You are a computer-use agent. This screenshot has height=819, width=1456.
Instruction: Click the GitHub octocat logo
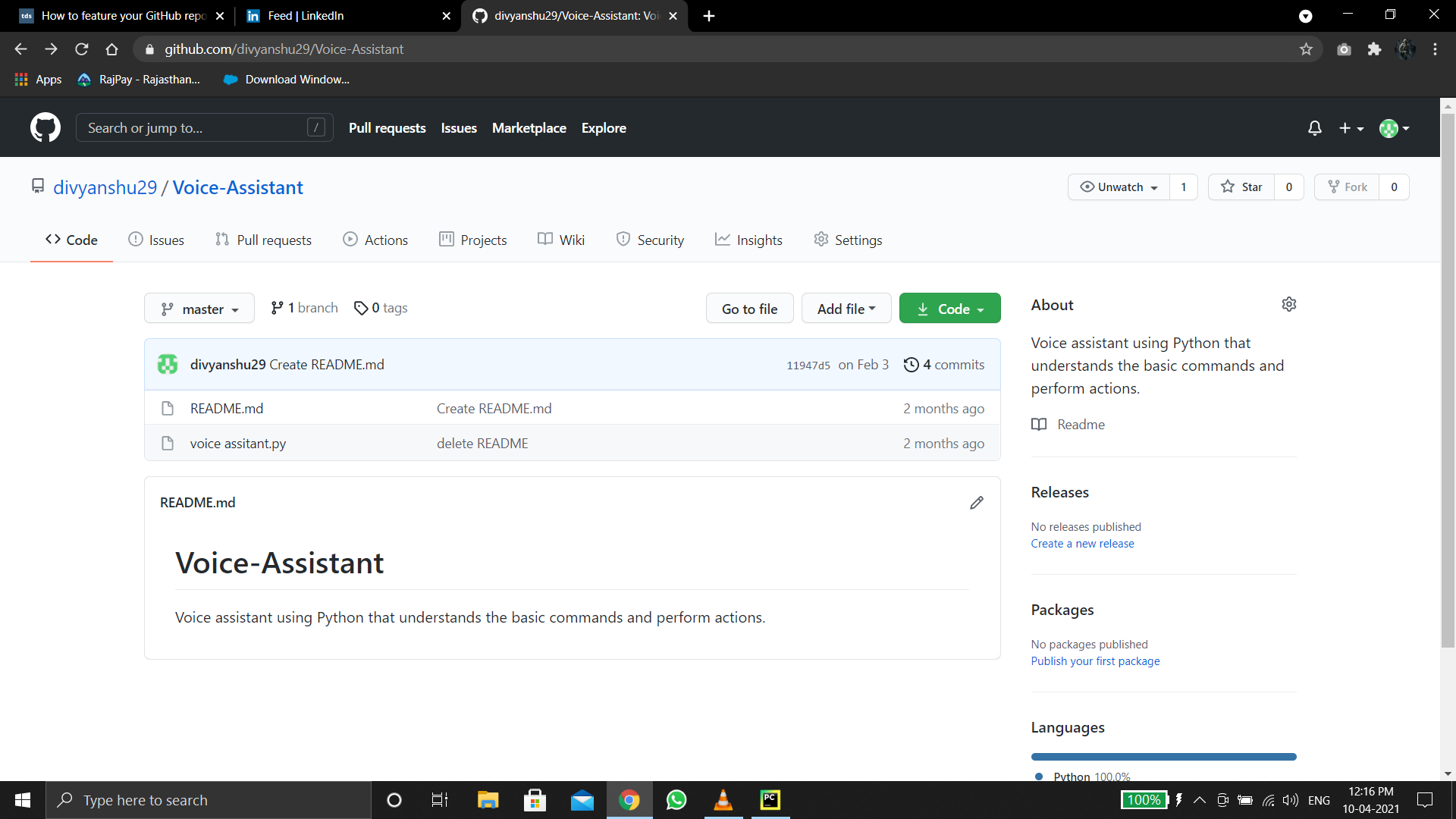coord(45,127)
